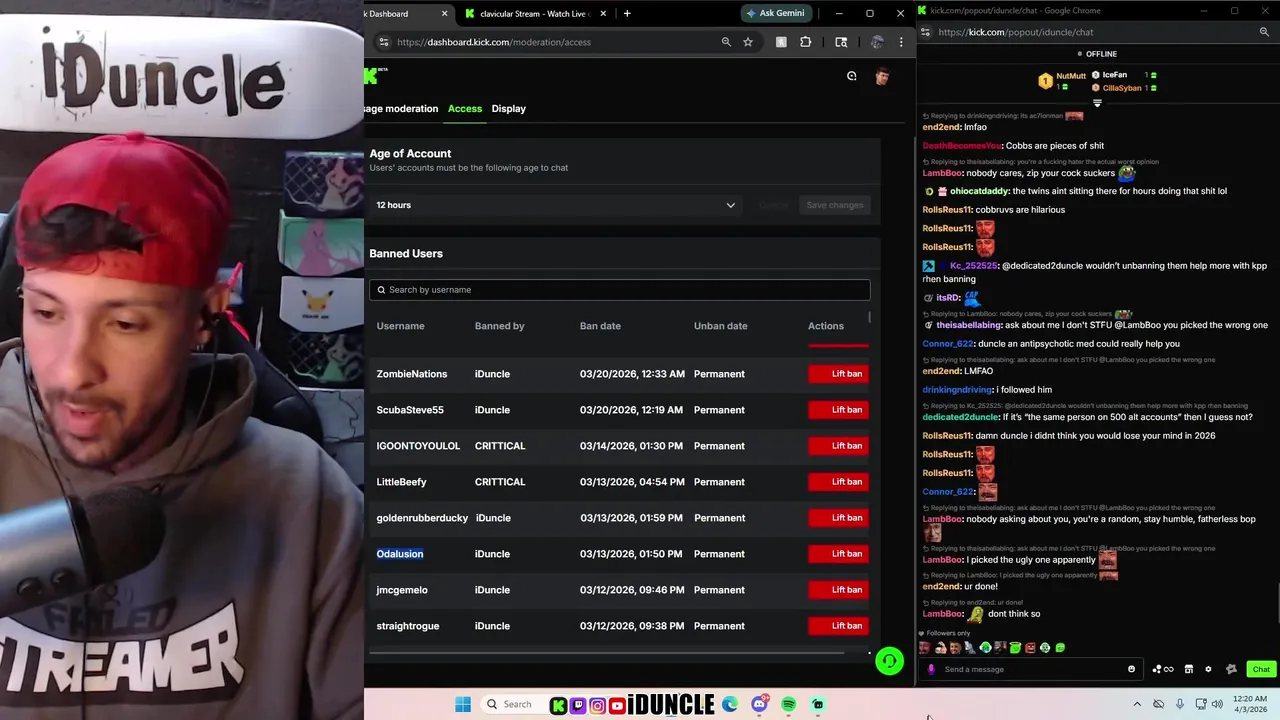Lift ban for jmcgemelo
This screenshot has width=1280, height=720.
pos(838,590)
